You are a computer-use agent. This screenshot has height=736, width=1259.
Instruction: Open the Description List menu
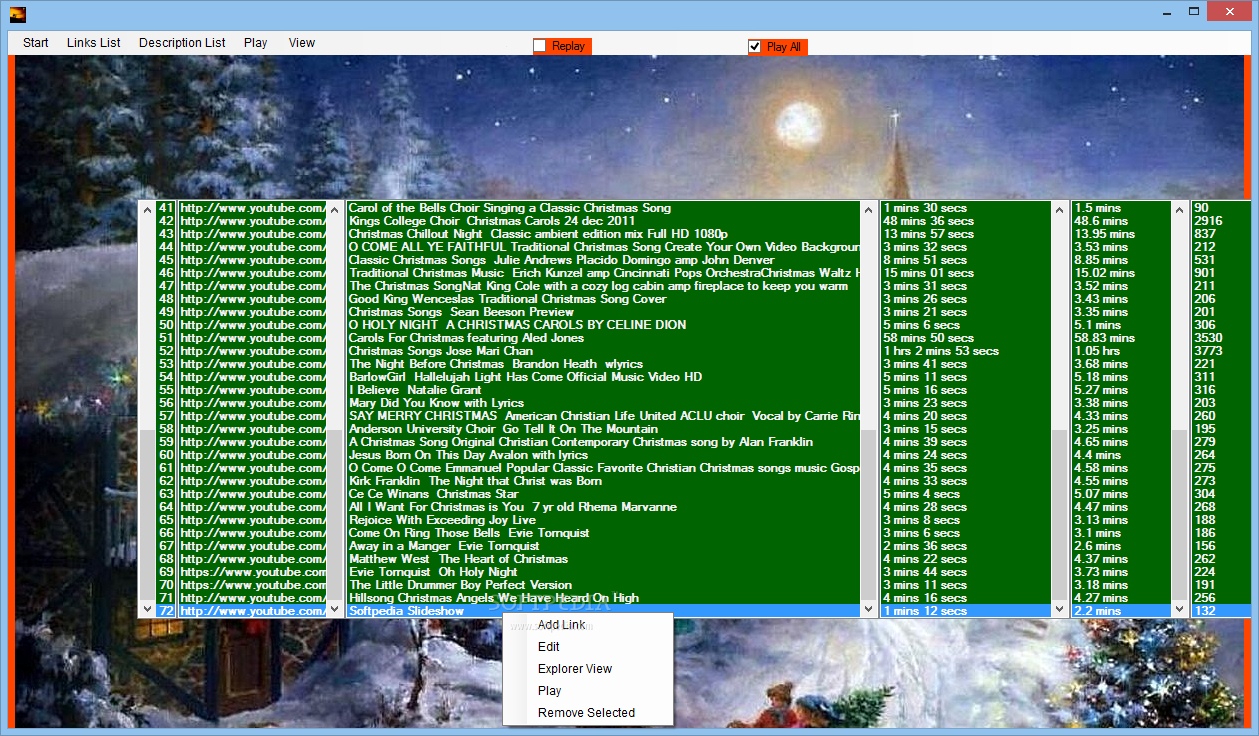point(182,43)
